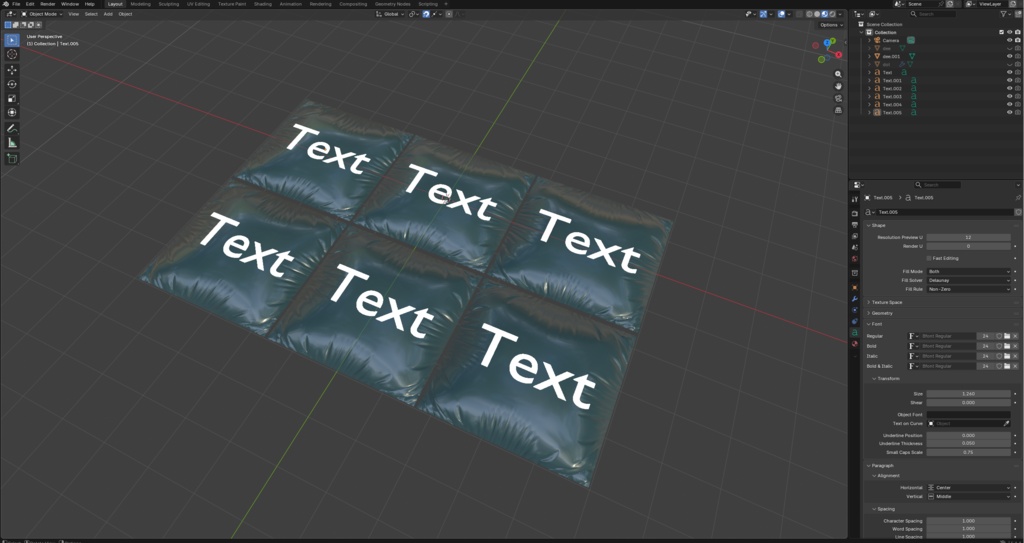The width and height of the screenshot is (1024, 543).
Task: Open the File menu
Action: (x=16, y=4)
